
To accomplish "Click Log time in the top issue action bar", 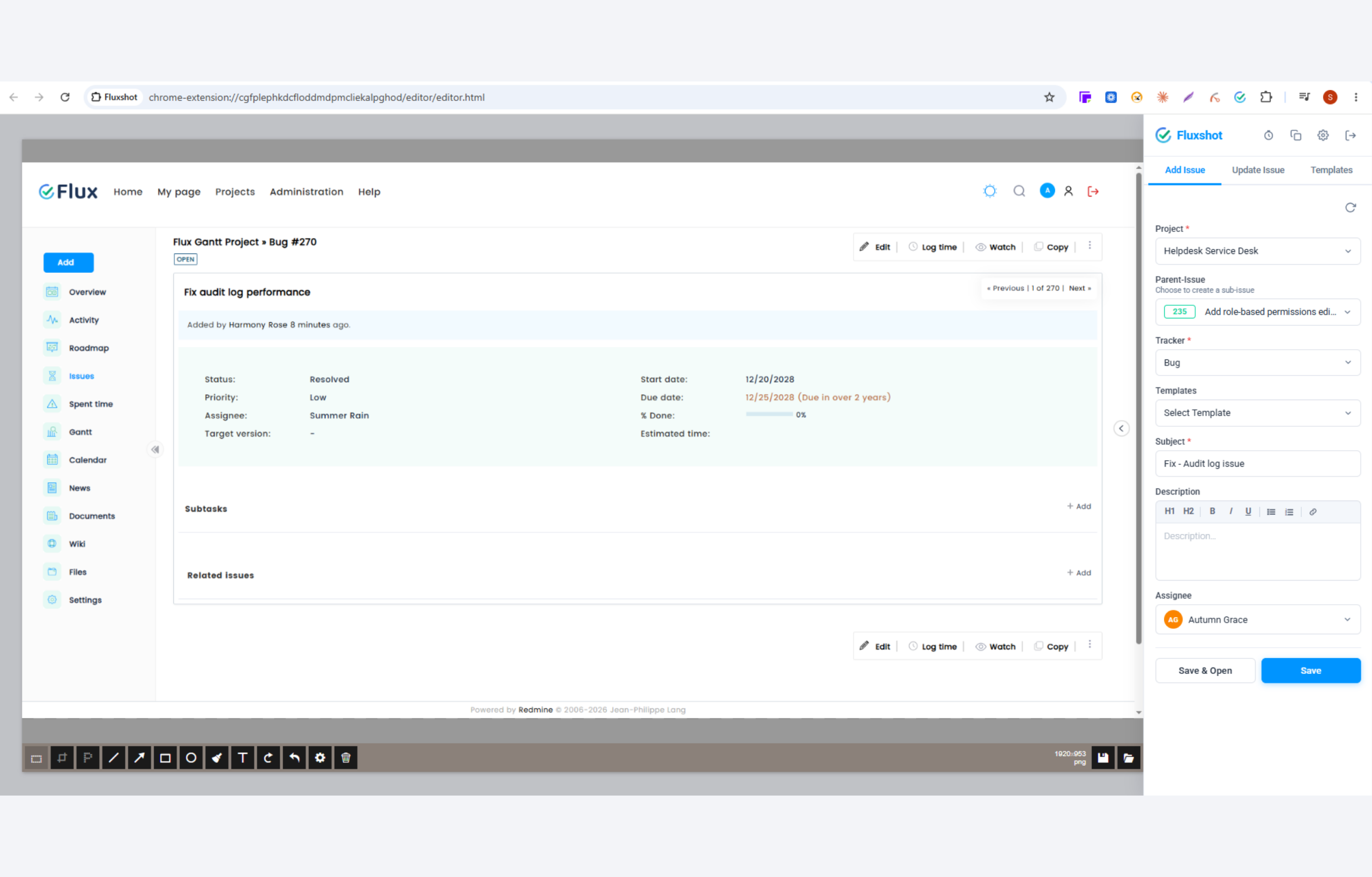I will pyautogui.click(x=933, y=247).
